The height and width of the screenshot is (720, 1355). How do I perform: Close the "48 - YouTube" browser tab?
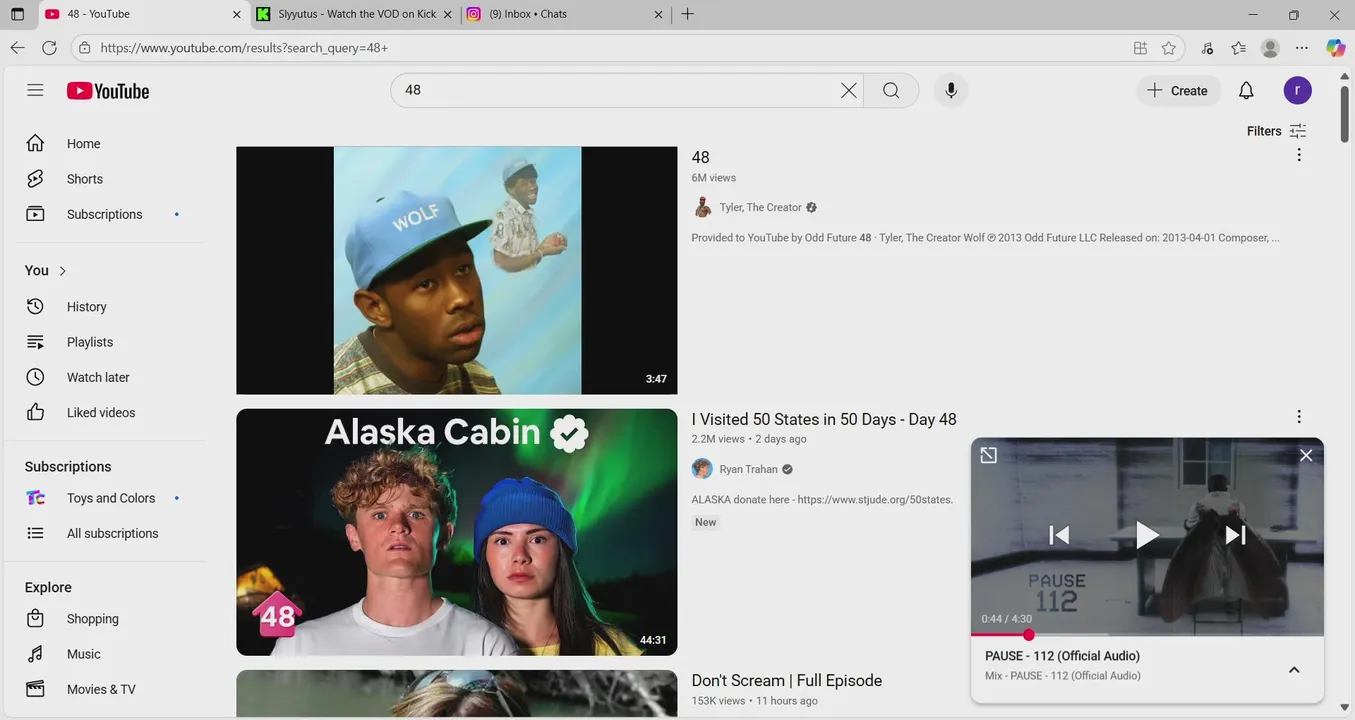[236, 14]
